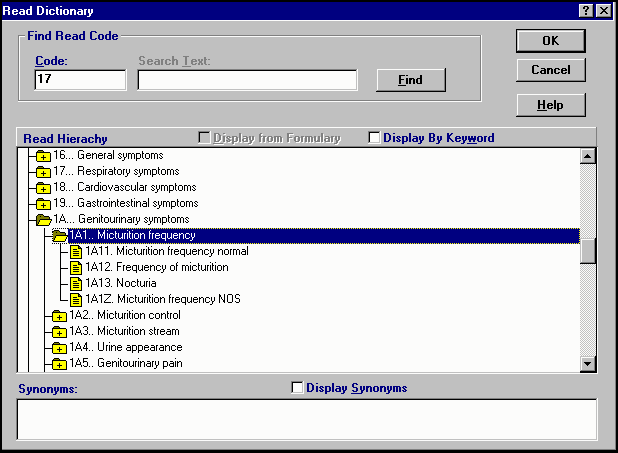Click the hierarchy scrollbar down arrow

pyautogui.click(x=588, y=363)
